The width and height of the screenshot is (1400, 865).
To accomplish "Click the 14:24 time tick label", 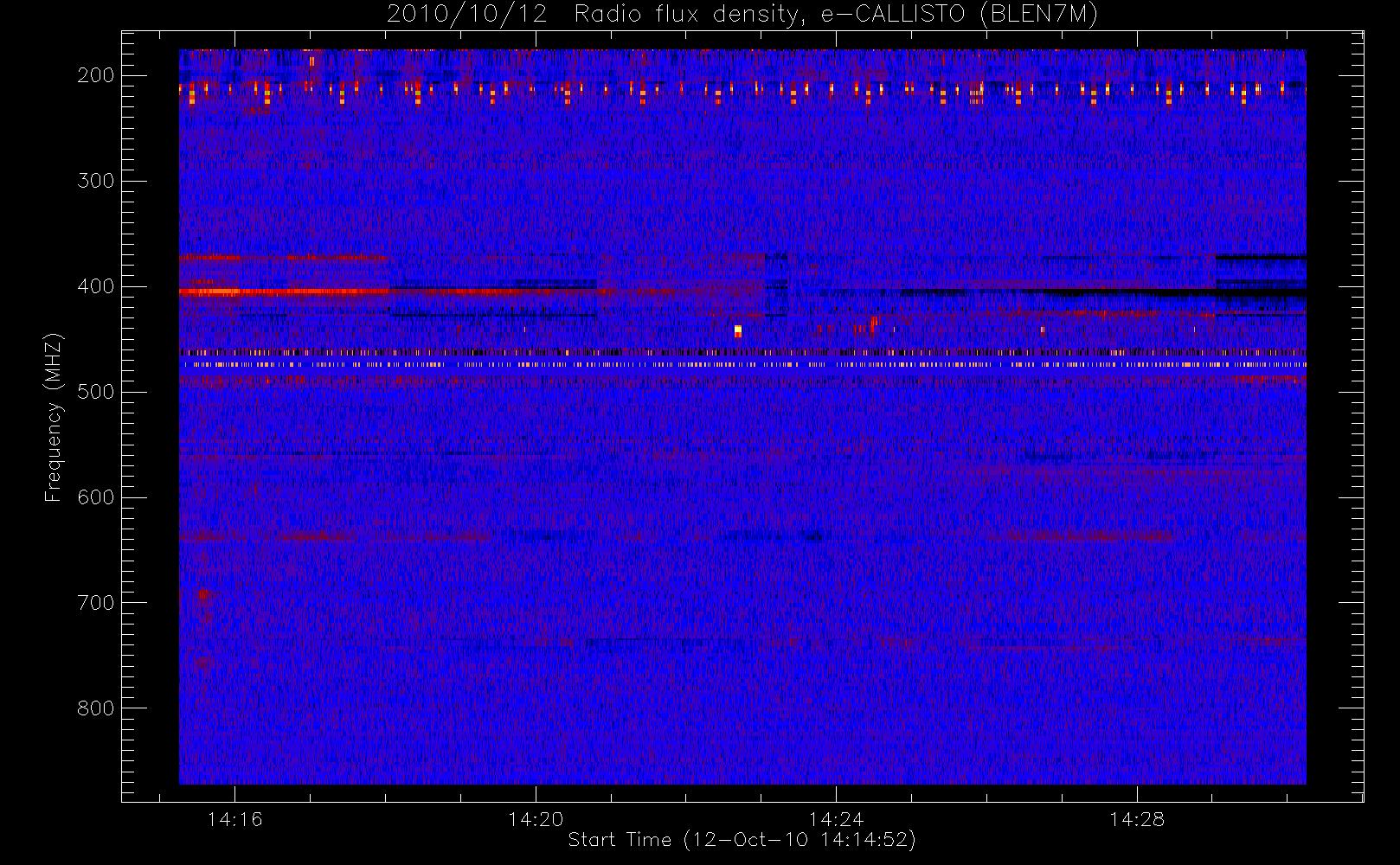I will [x=836, y=819].
